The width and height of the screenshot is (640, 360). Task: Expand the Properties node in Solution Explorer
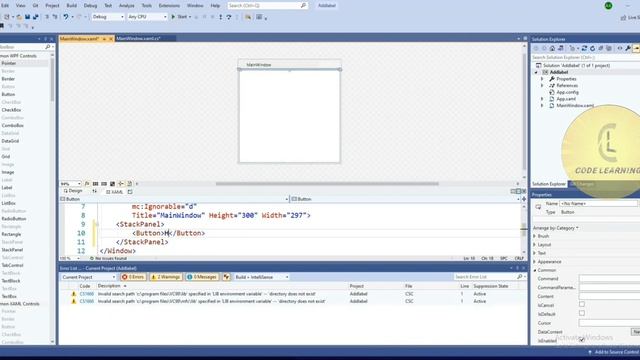(542, 79)
